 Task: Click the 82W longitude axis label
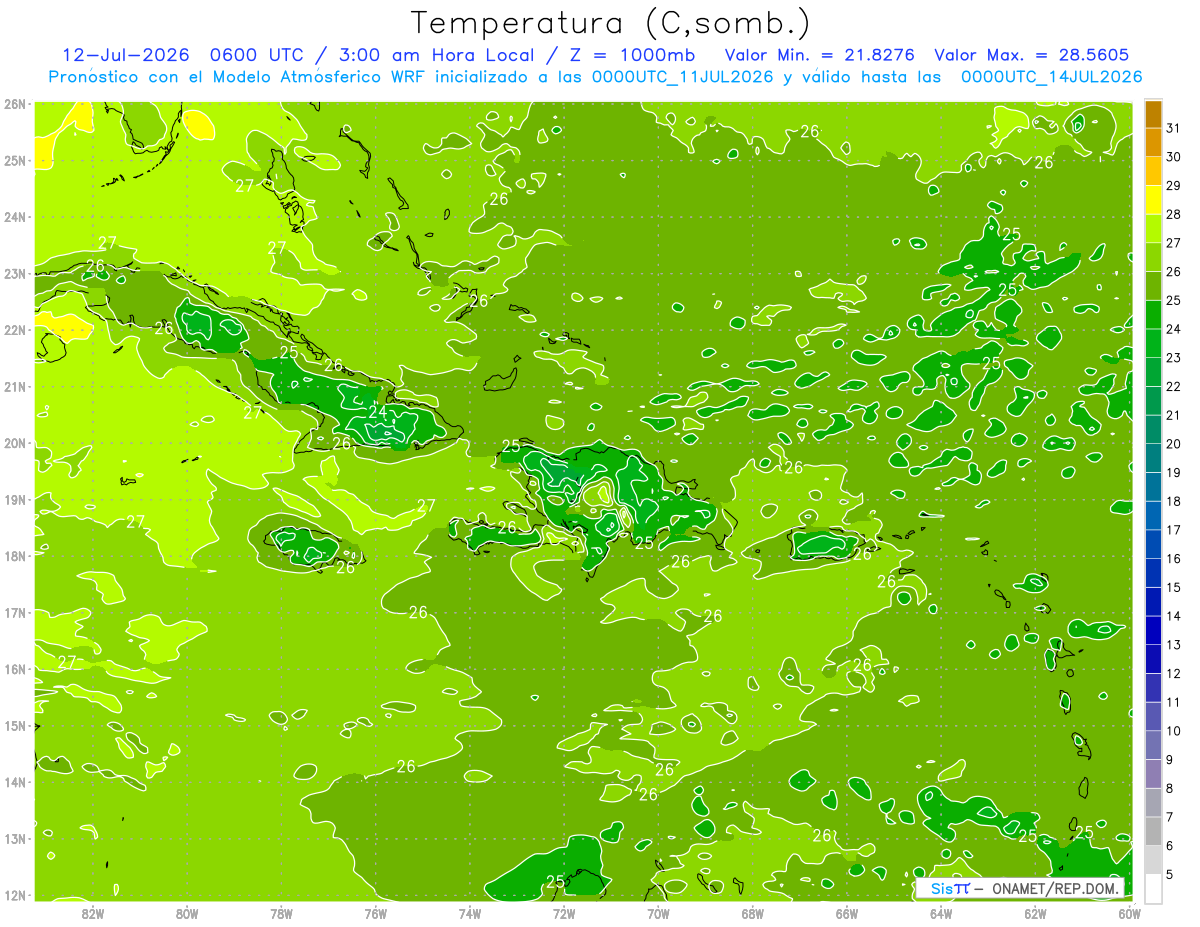93,914
